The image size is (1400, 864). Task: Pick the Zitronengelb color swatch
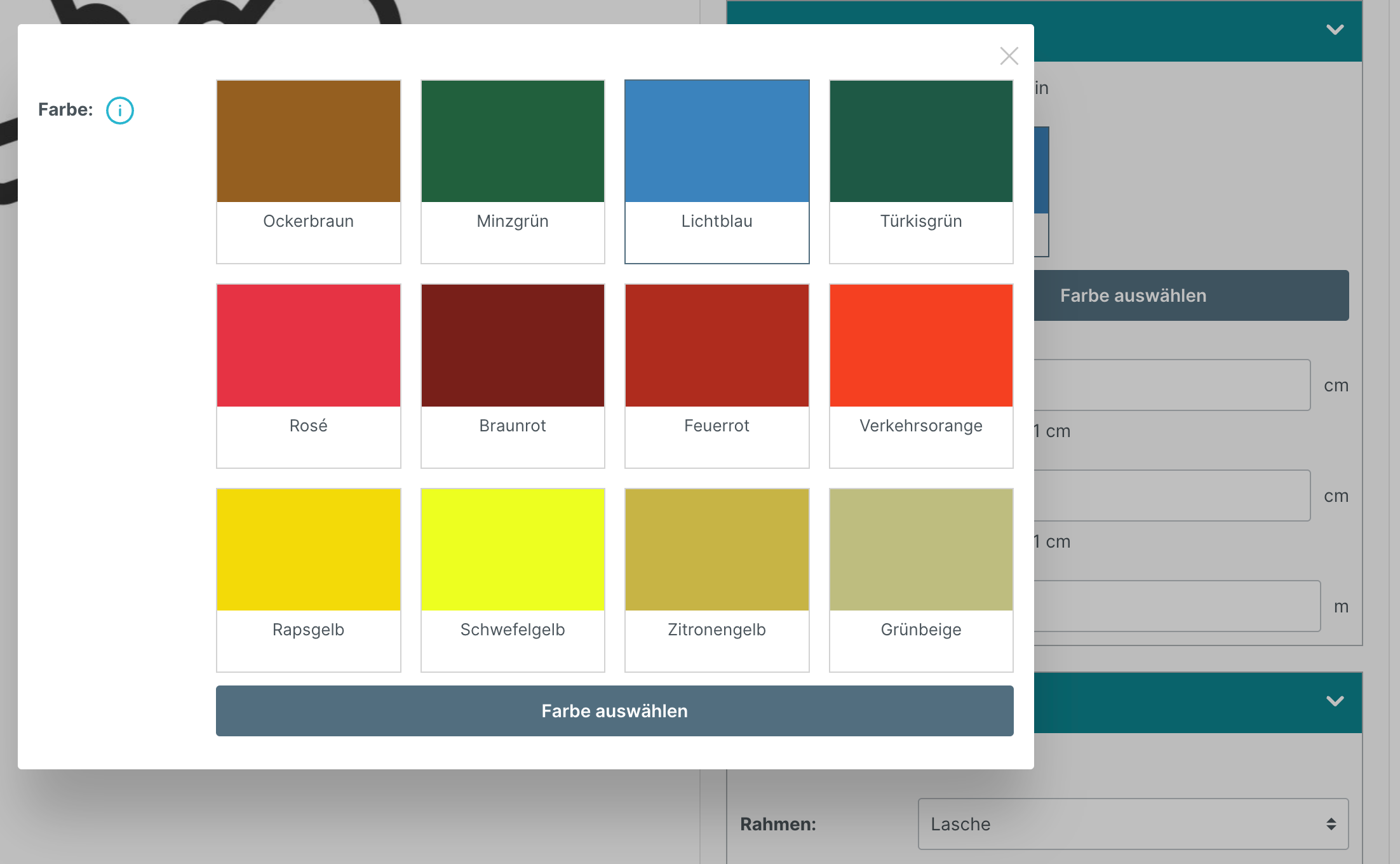(717, 579)
